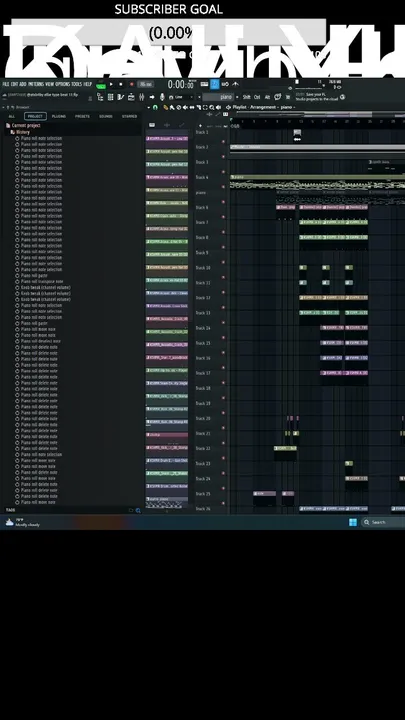The height and width of the screenshot is (720, 405).
Task: Toggle mute dot for Track 14
Action: [x=224, y=338]
